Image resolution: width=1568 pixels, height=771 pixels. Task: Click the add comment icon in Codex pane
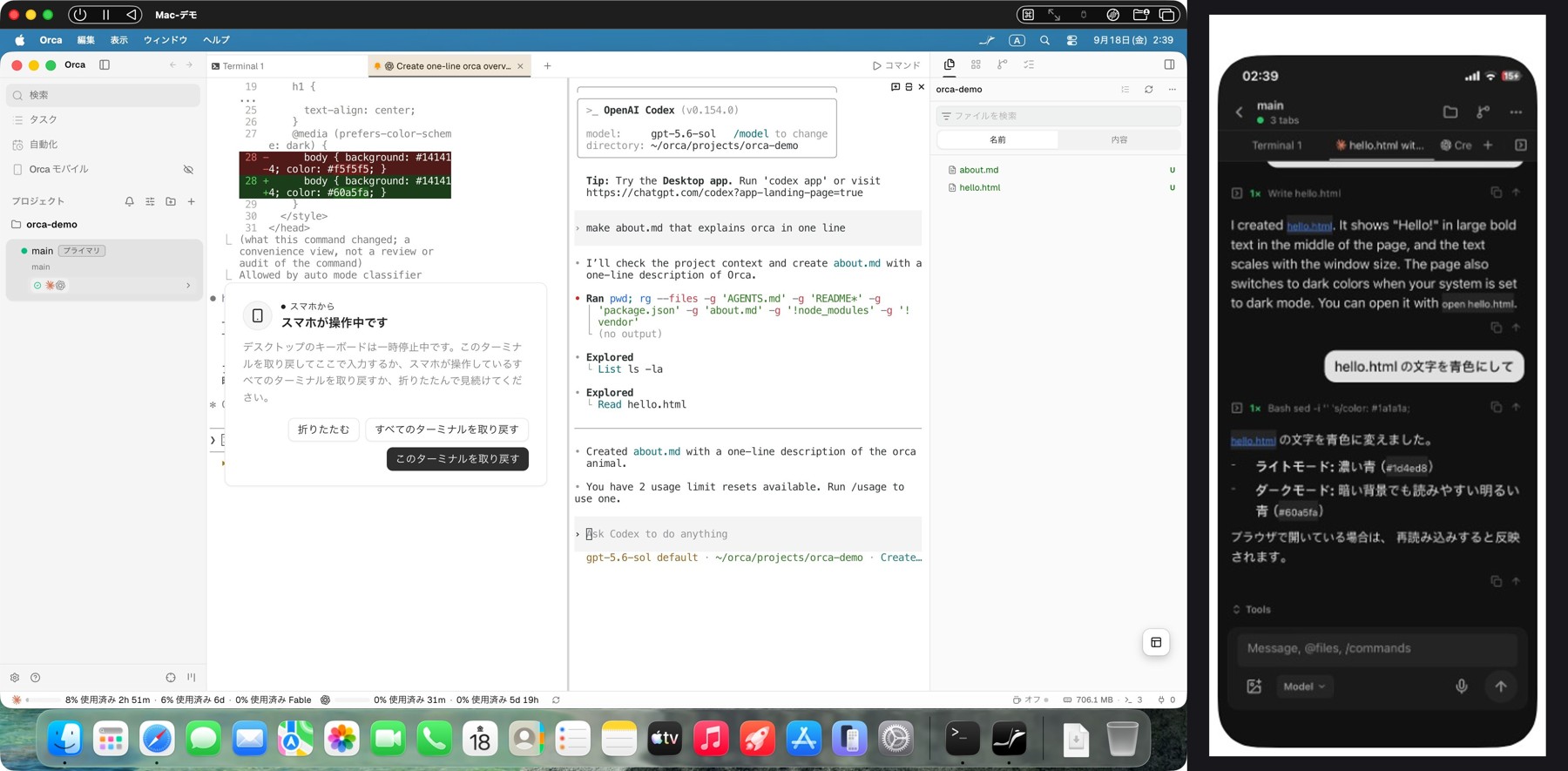[896, 87]
